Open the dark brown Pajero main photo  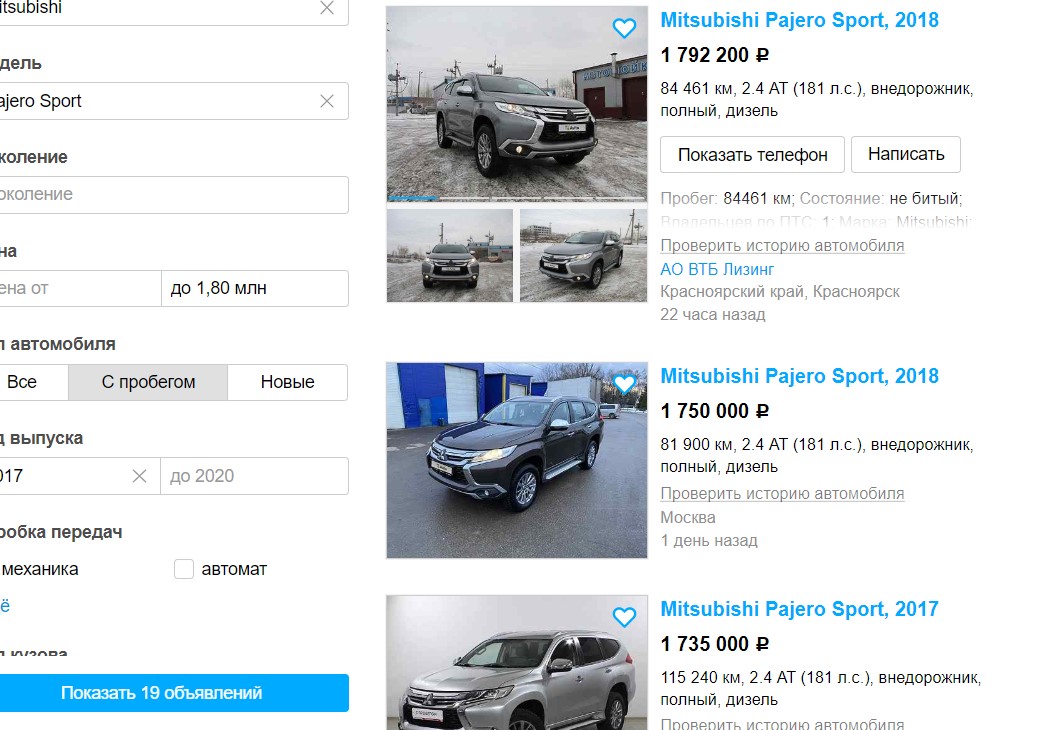[x=517, y=461]
